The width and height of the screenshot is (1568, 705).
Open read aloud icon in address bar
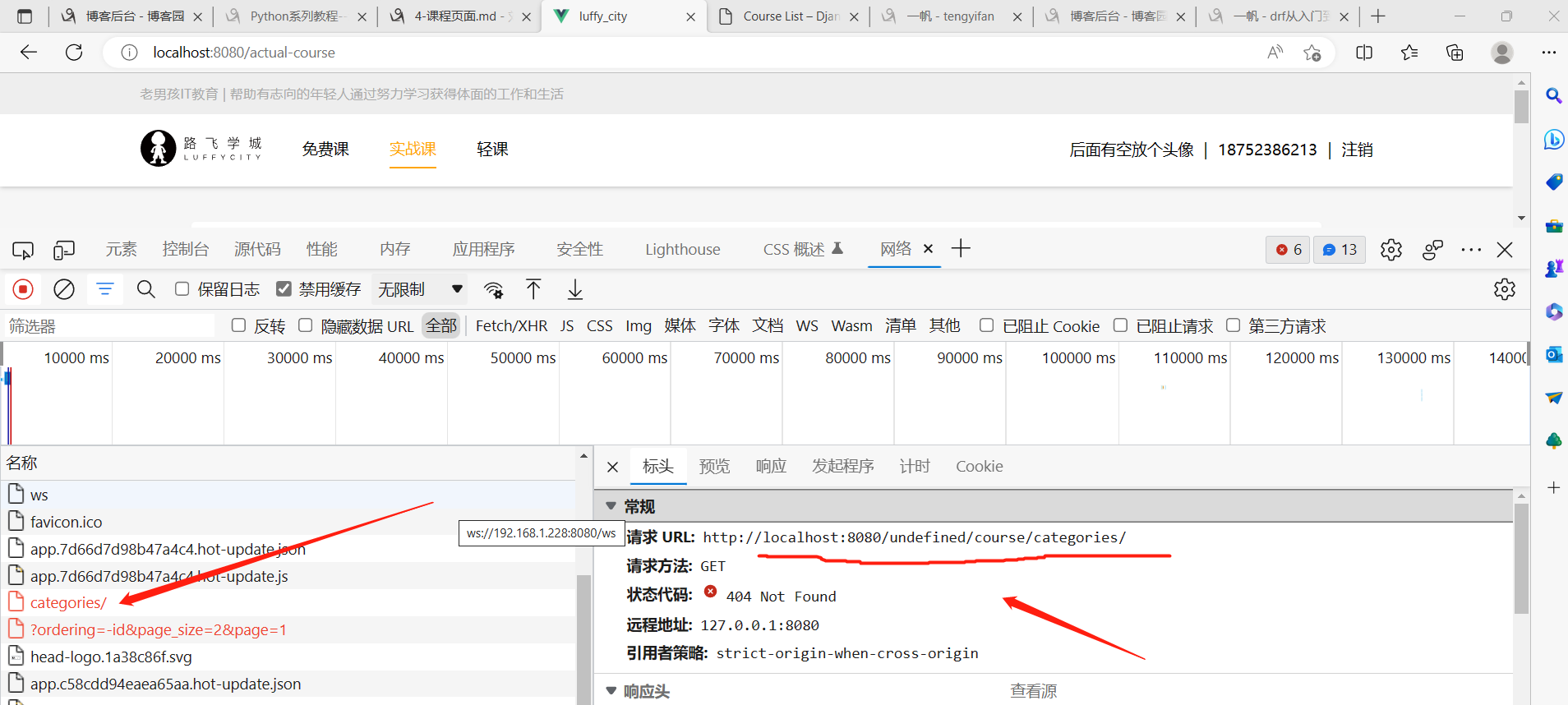[1275, 53]
